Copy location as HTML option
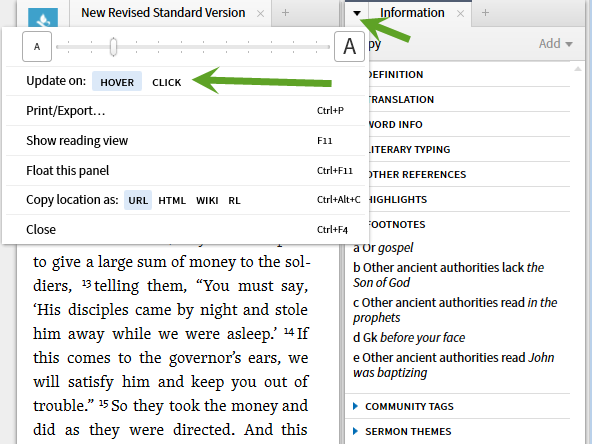 [x=172, y=200]
